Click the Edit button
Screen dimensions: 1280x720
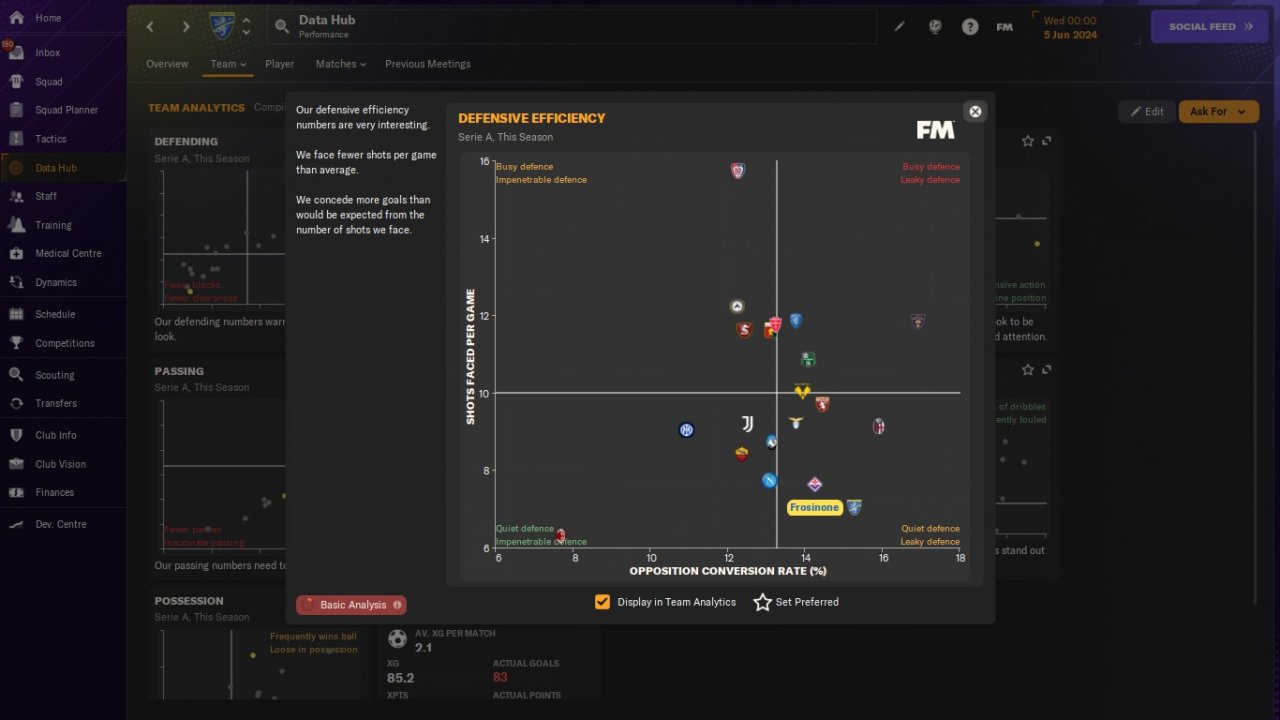[x=1146, y=112]
